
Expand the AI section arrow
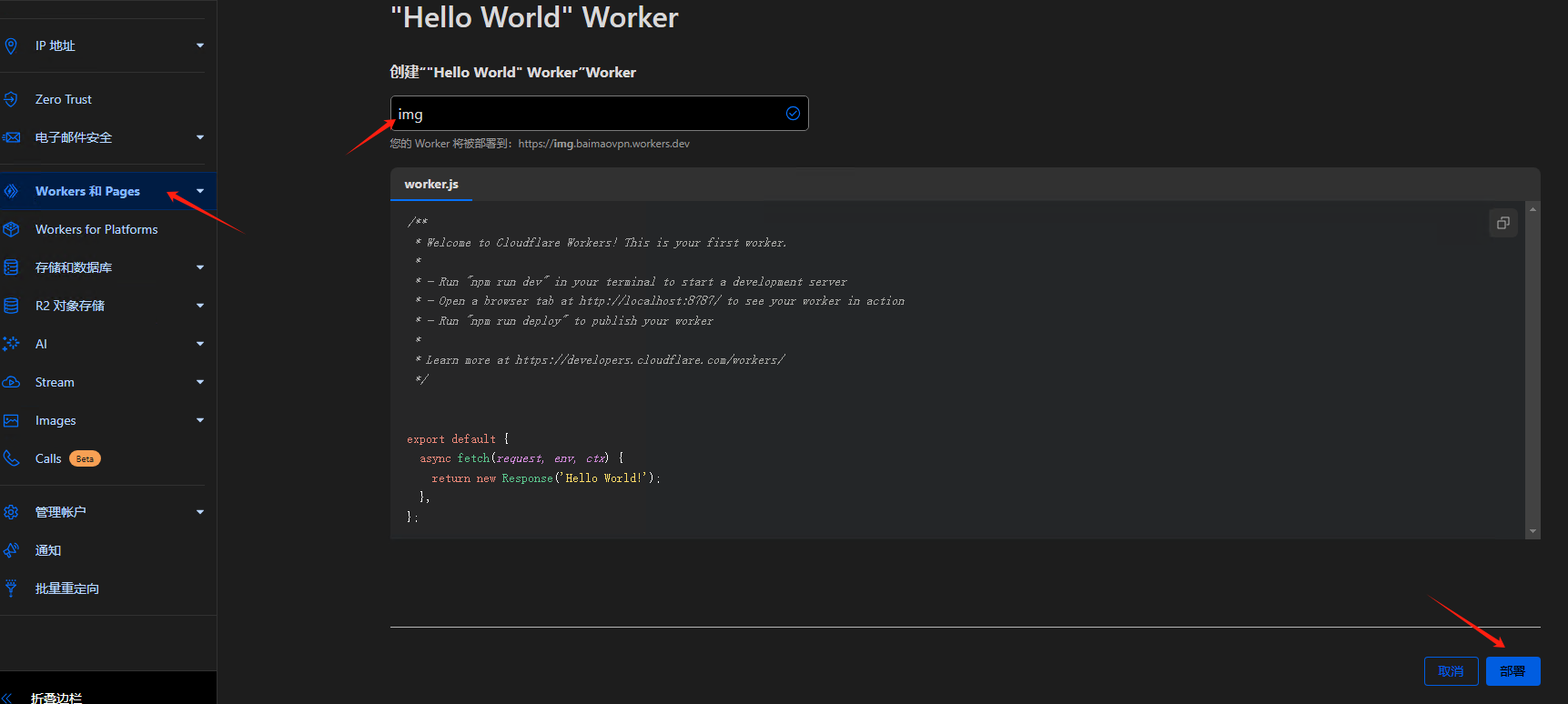pyautogui.click(x=200, y=344)
